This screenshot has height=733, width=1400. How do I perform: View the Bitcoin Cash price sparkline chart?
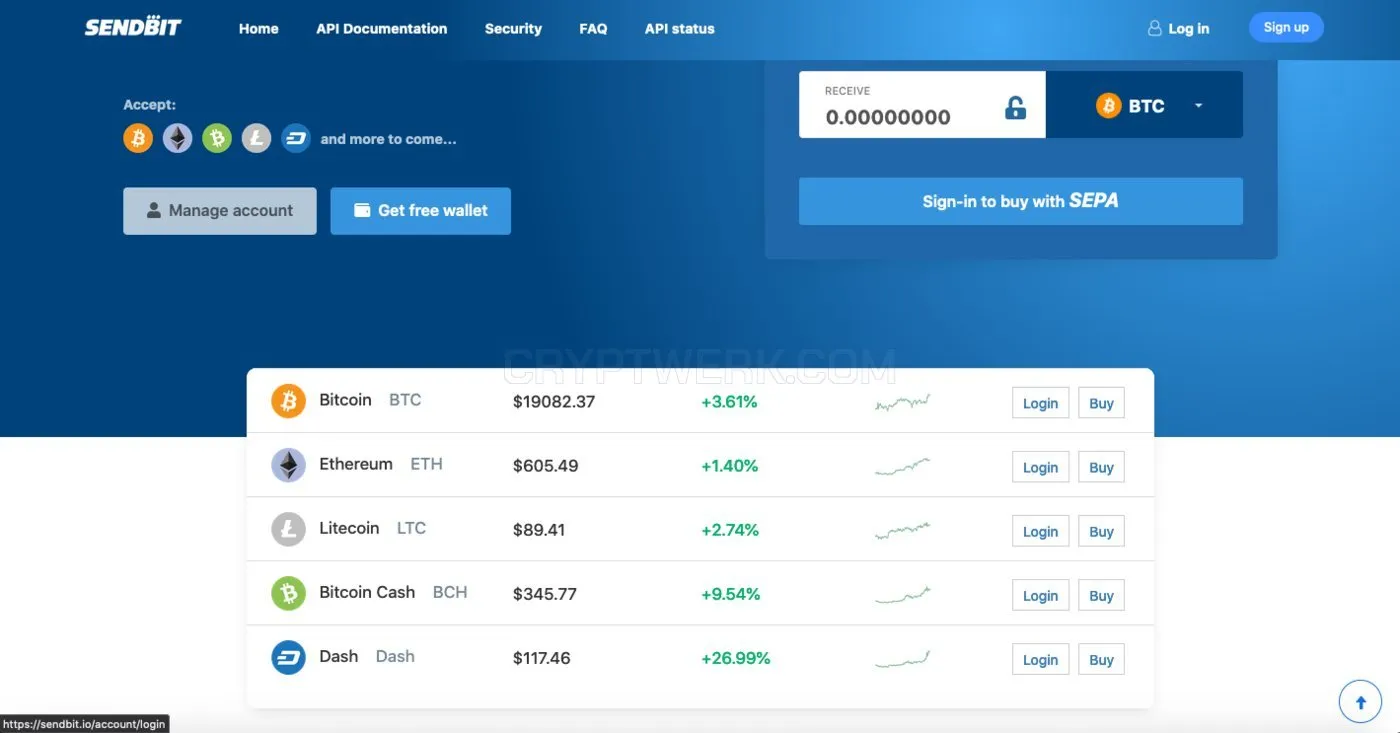pos(902,595)
